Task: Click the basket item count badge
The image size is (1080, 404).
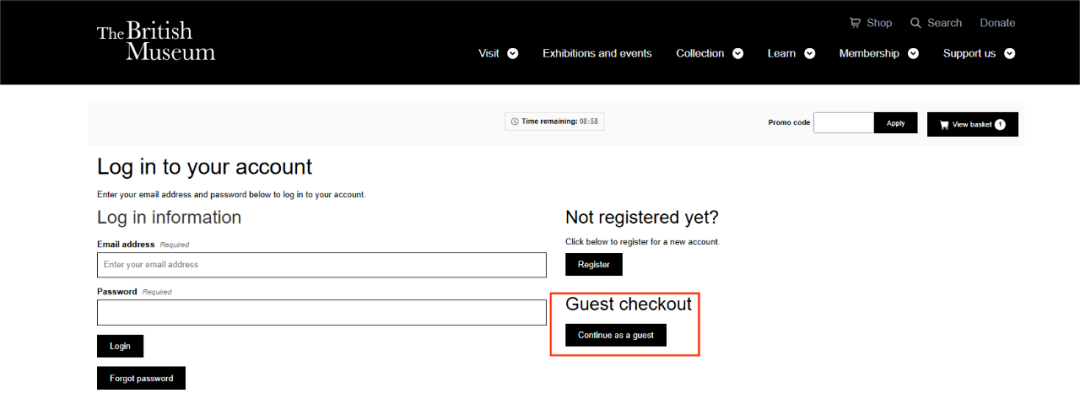Action: point(999,124)
